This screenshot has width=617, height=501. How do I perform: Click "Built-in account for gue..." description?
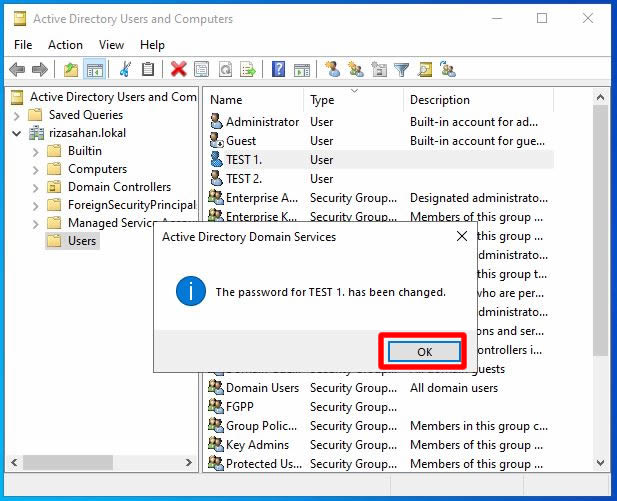(477, 141)
